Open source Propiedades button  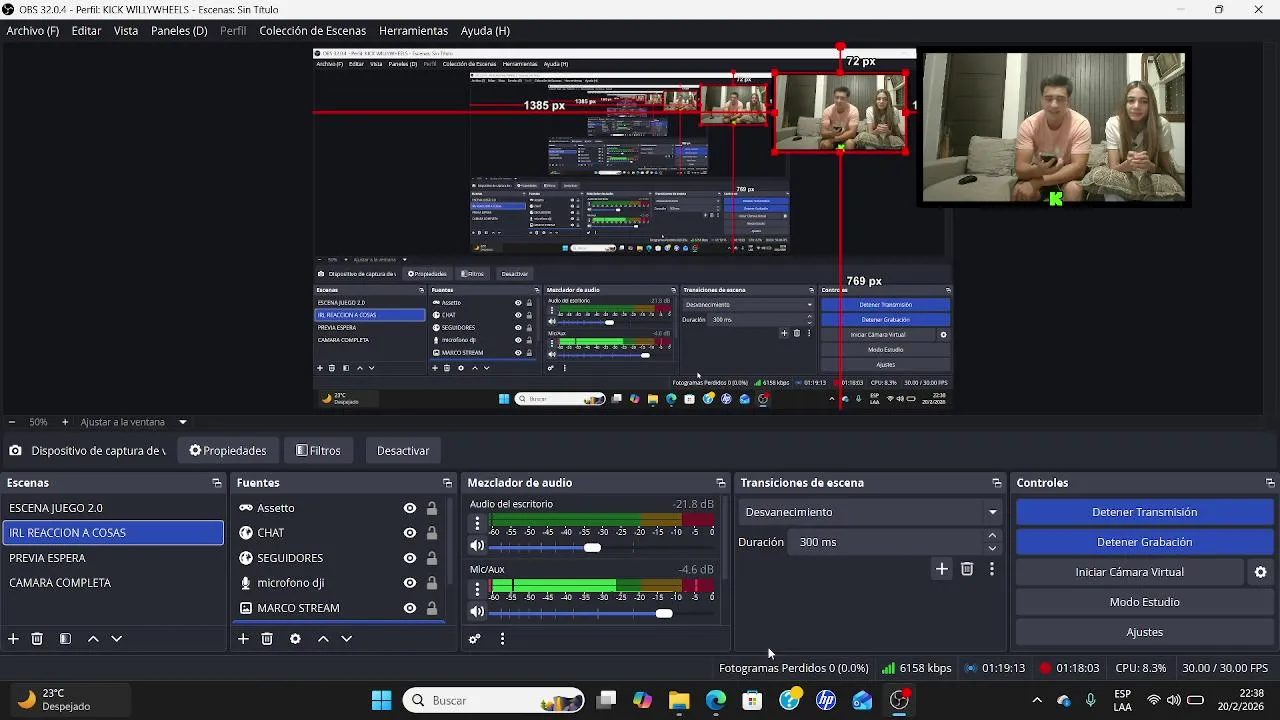point(228,451)
